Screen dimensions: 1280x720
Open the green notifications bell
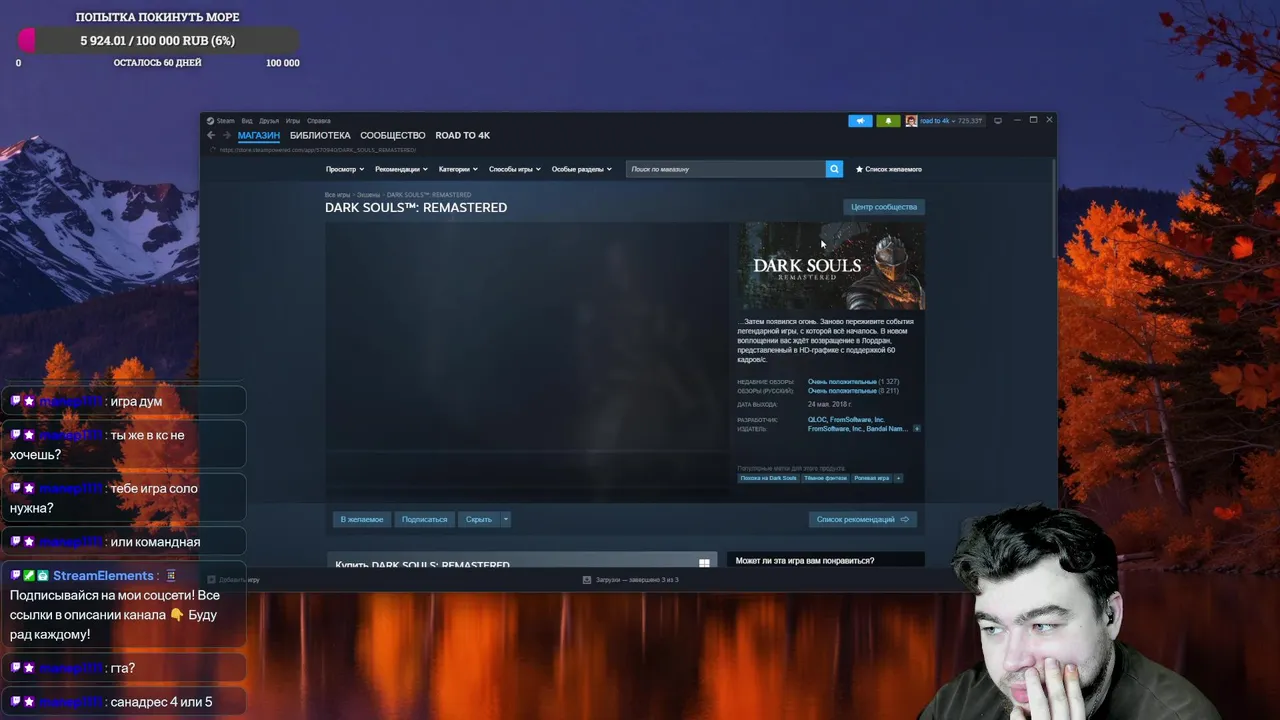click(x=888, y=121)
